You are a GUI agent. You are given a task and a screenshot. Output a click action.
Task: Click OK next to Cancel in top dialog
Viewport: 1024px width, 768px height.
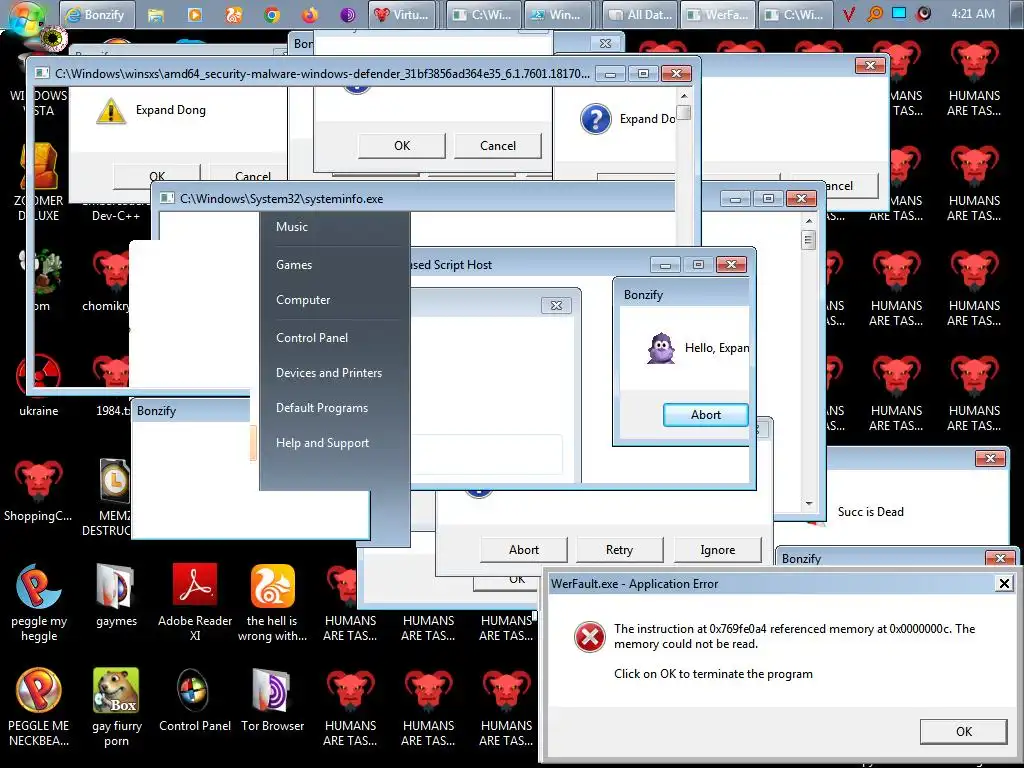(x=402, y=146)
